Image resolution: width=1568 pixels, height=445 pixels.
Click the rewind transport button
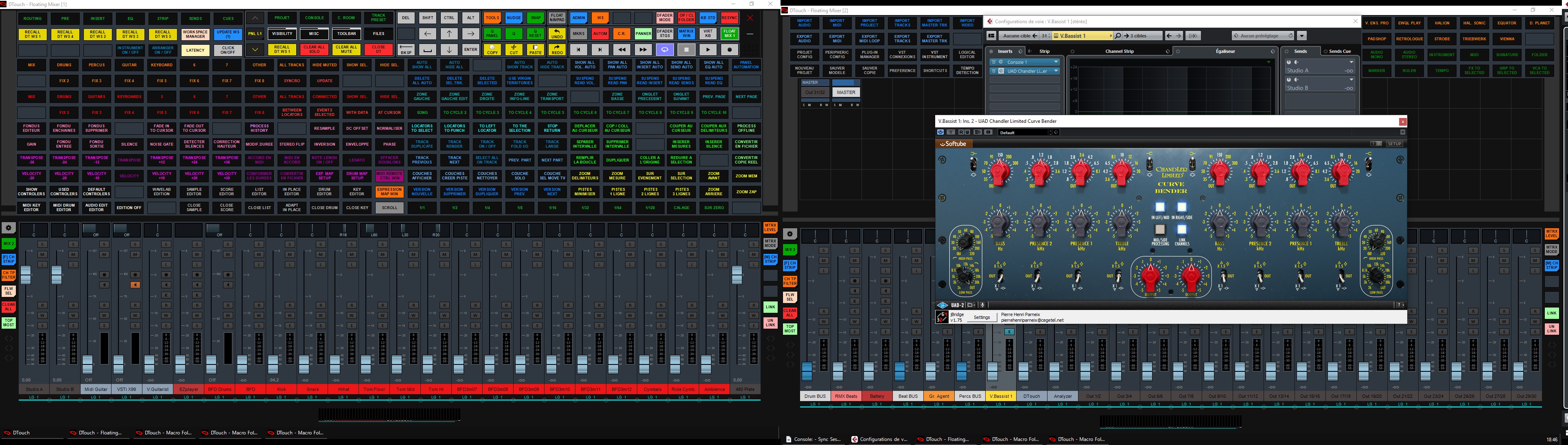point(621,49)
